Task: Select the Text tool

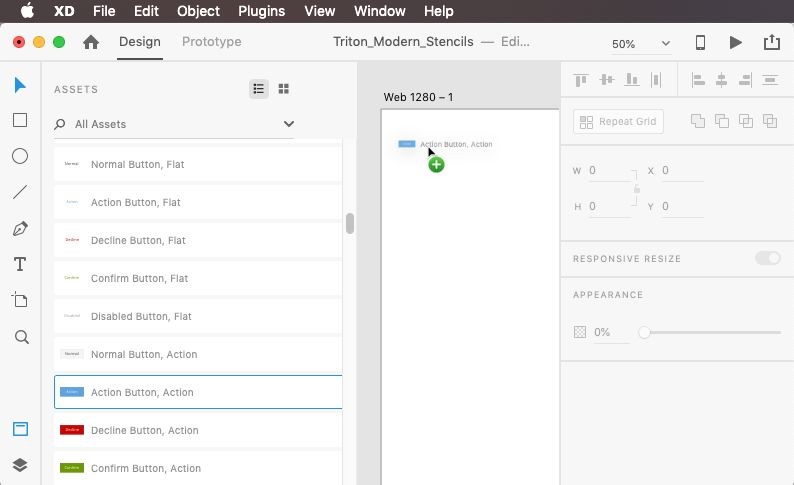Action: pyautogui.click(x=20, y=265)
